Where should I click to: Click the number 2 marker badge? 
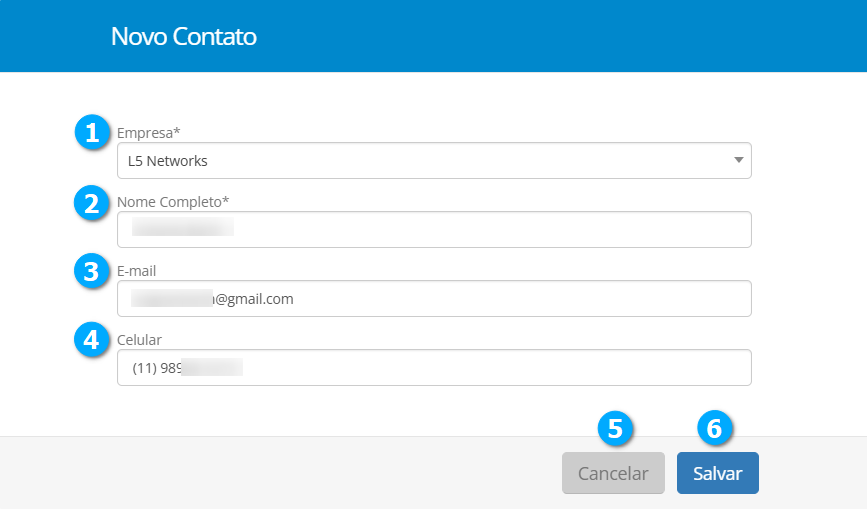click(x=92, y=203)
